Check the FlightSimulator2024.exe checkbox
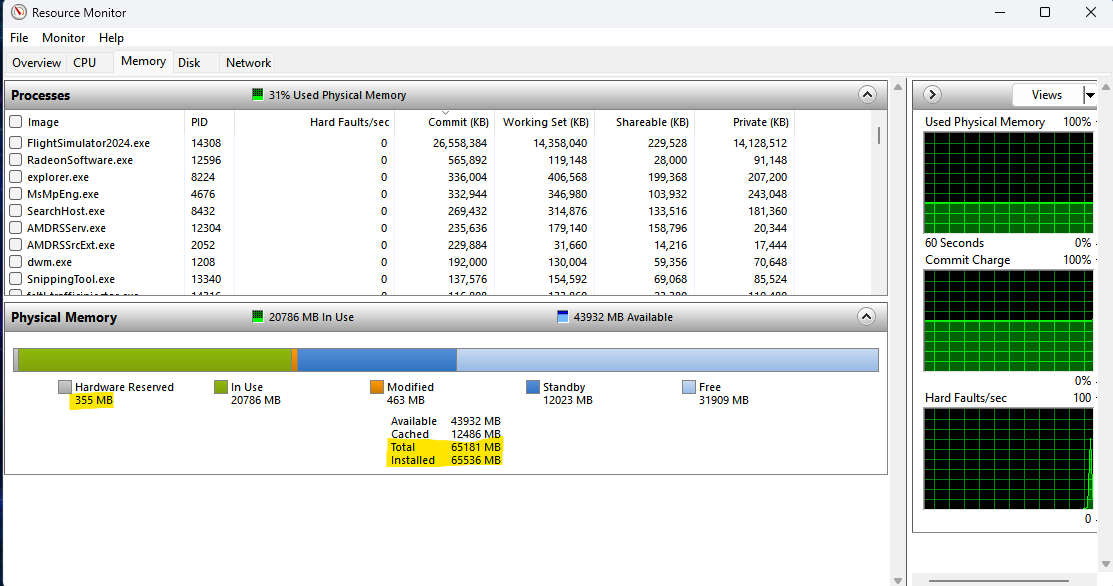Image resolution: width=1113 pixels, height=586 pixels. (16, 143)
